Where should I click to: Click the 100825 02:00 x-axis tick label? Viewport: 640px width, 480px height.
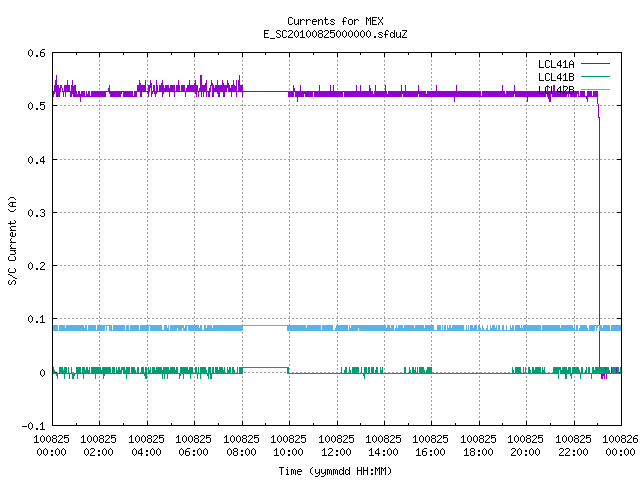coord(98,446)
